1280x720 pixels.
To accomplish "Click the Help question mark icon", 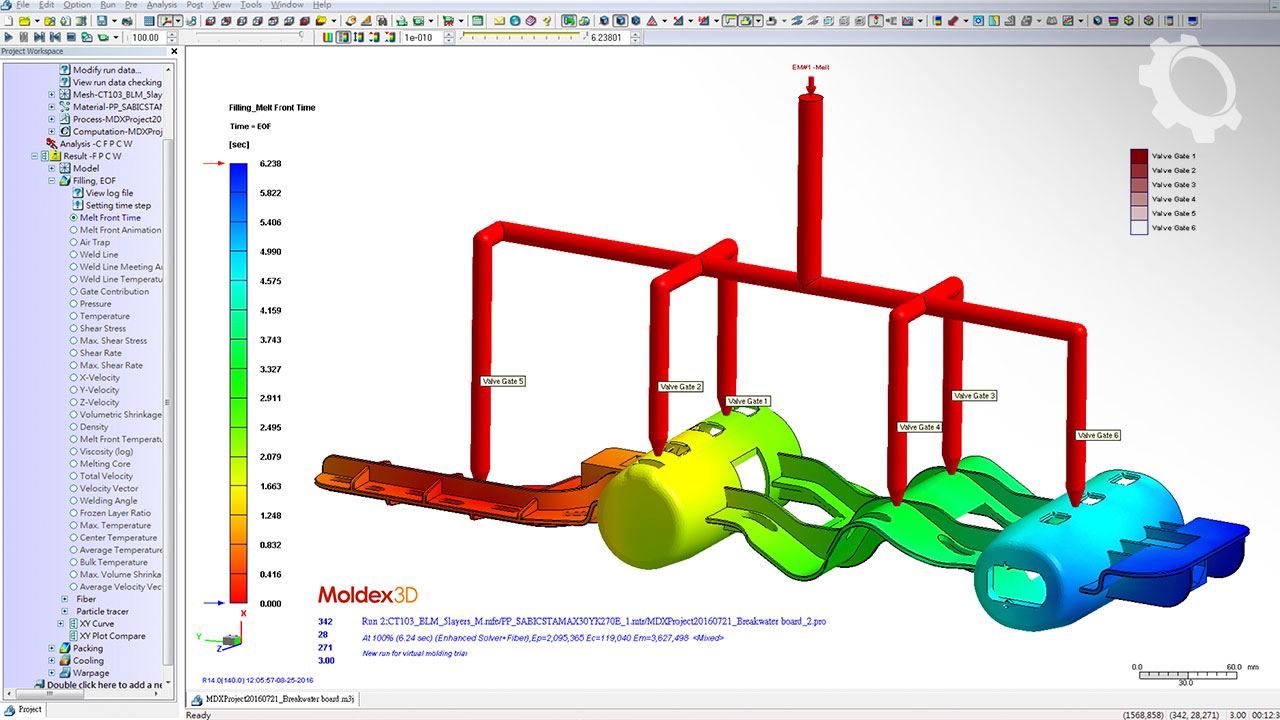I will [x=549, y=20].
